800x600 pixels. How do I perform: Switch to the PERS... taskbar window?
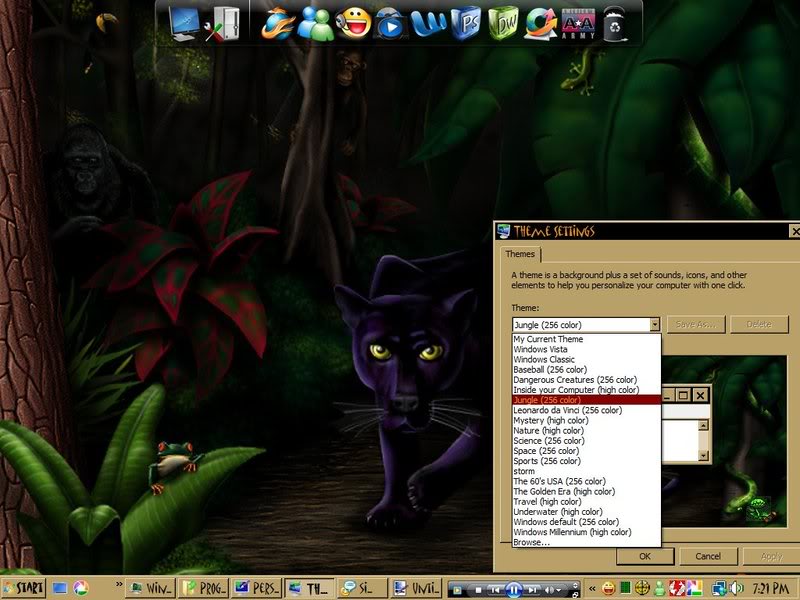[257, 588]
